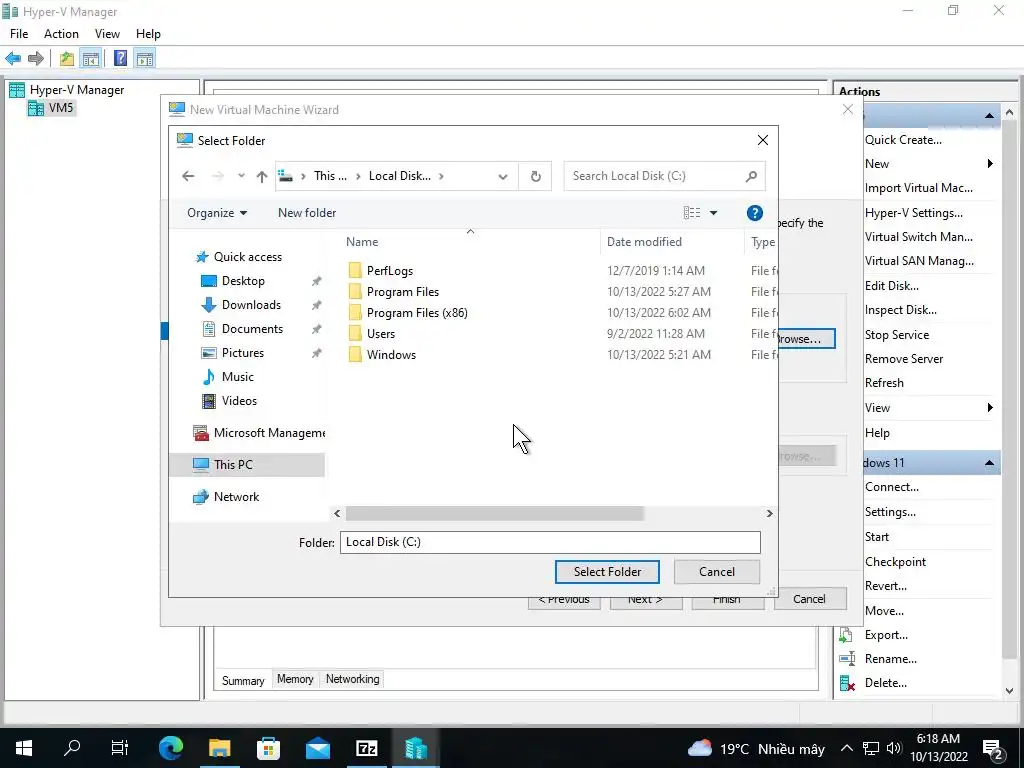Click the Up arrow in Select Folder navigation
The image size is (1024, 768).
tap(261, 176)
